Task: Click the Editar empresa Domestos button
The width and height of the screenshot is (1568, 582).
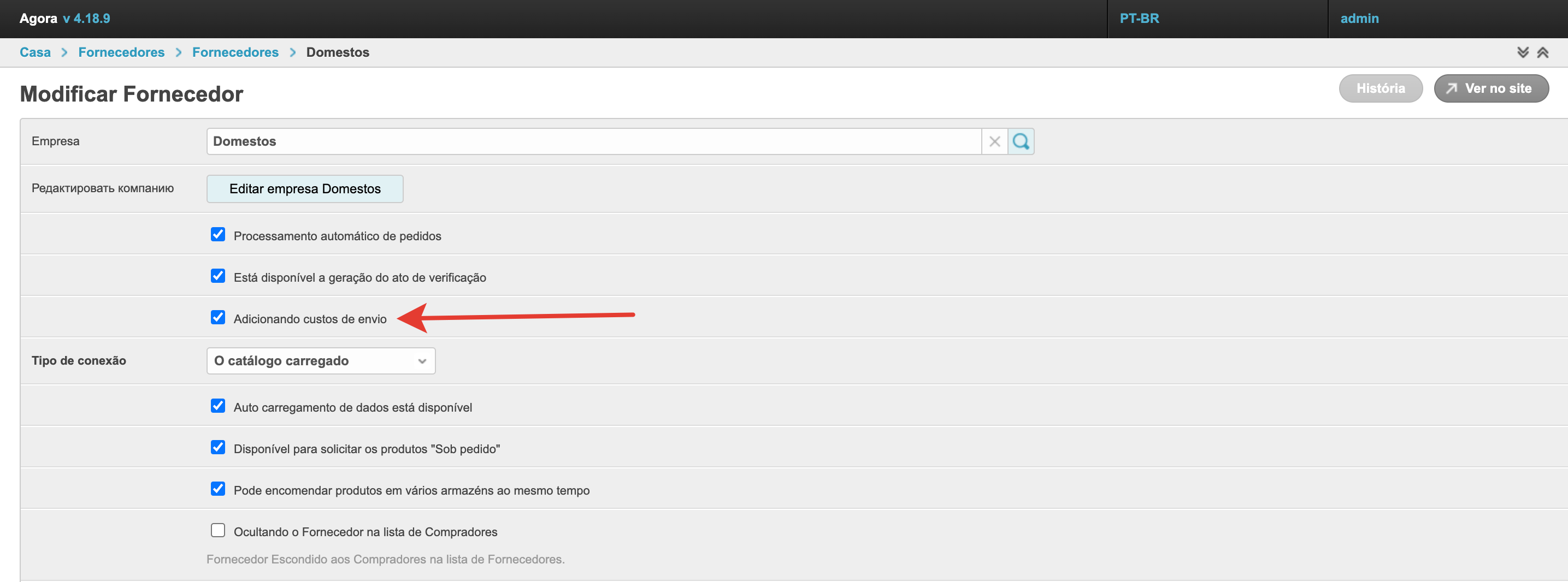Action: (304, 188)
